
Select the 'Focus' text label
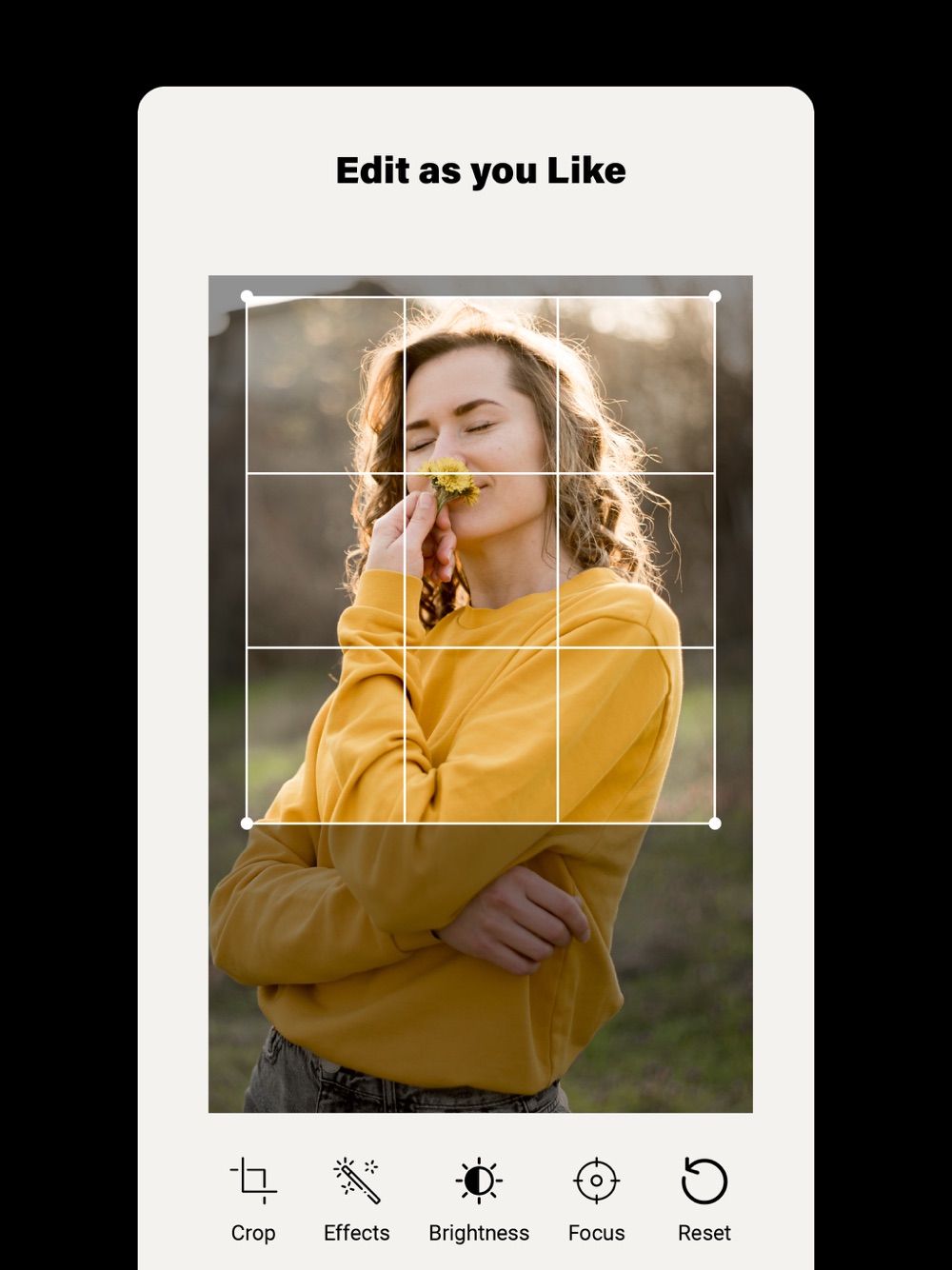(597, 1233)
